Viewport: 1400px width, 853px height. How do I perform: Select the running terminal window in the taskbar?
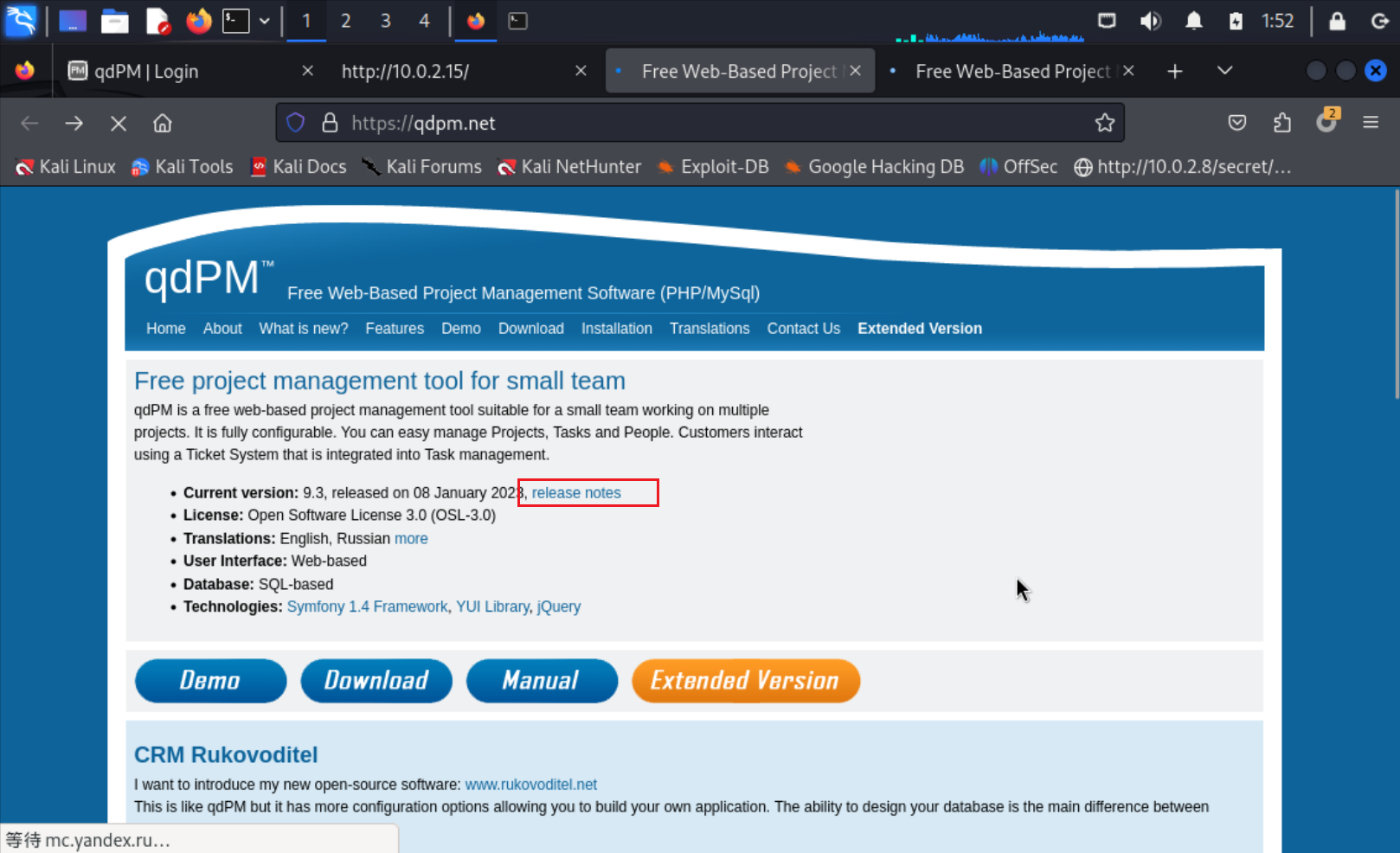tap(517, 21)
